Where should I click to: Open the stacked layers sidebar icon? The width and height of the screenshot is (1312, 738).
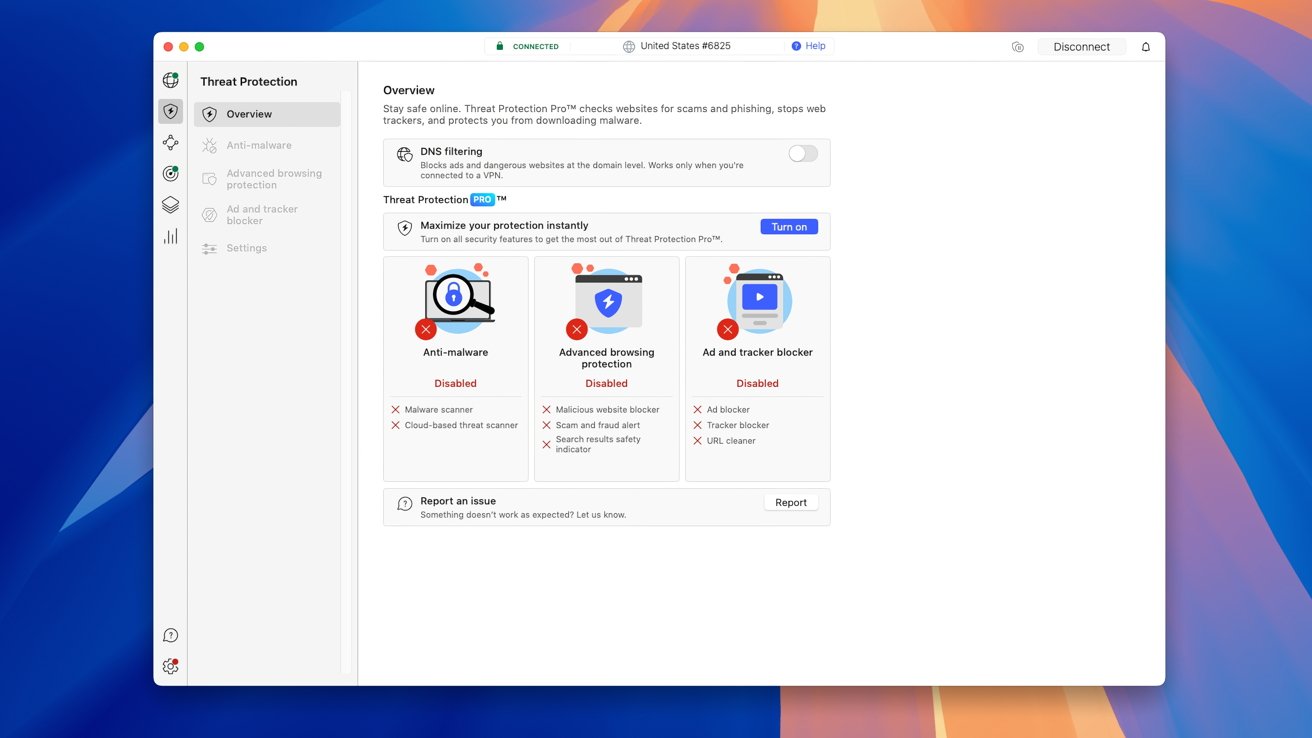point(171,205)
